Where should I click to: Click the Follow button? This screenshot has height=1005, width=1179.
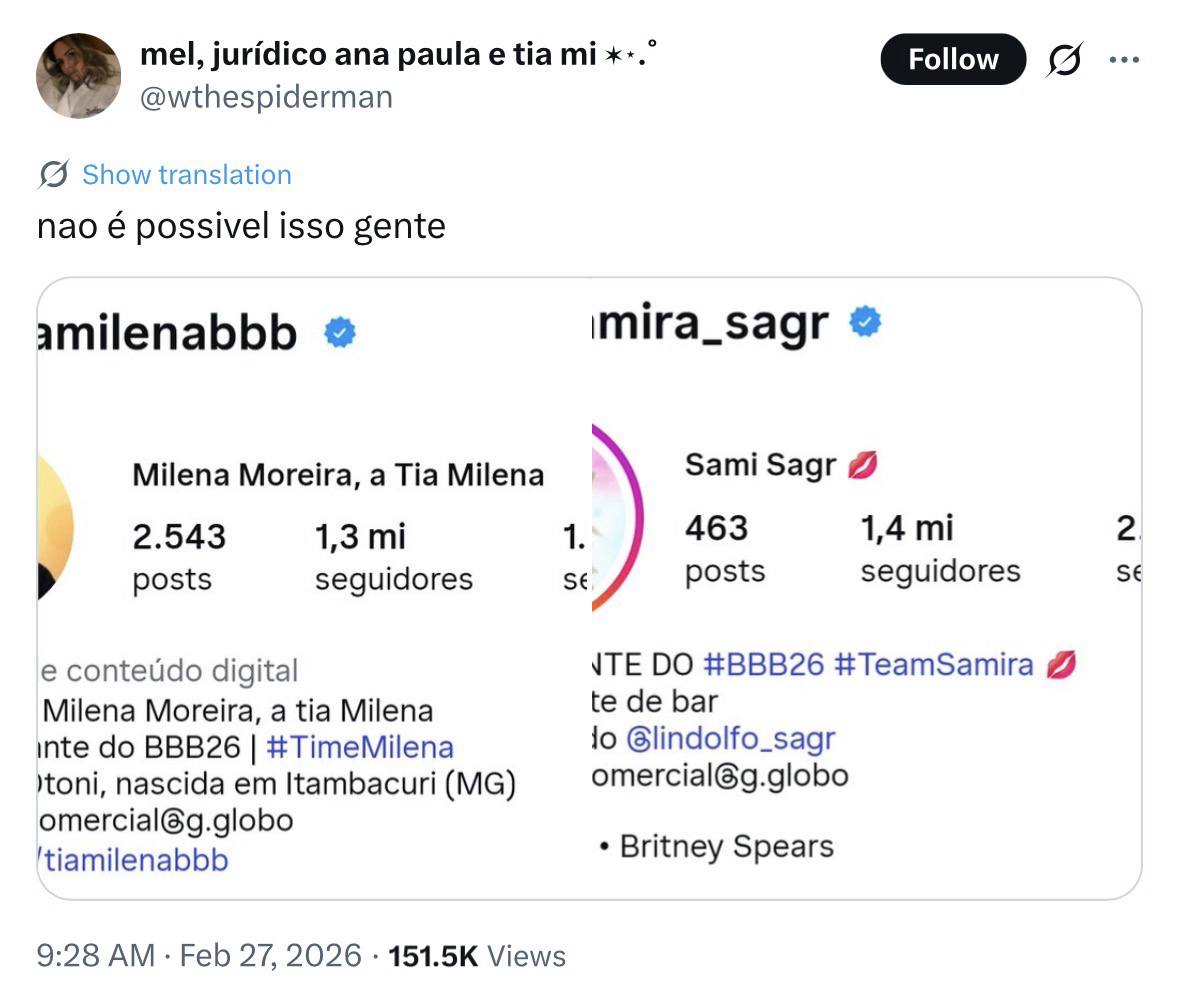point(952,60)
